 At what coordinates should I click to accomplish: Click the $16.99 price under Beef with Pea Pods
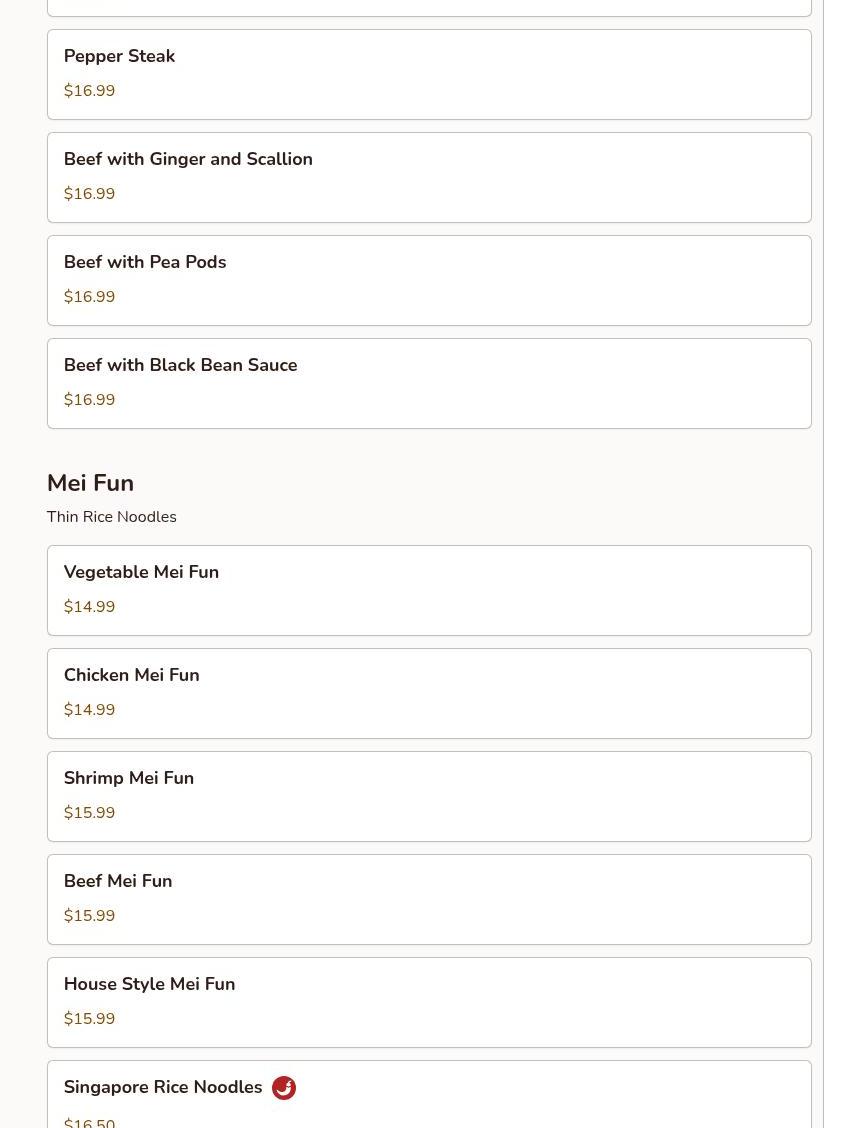pos(89,297)
